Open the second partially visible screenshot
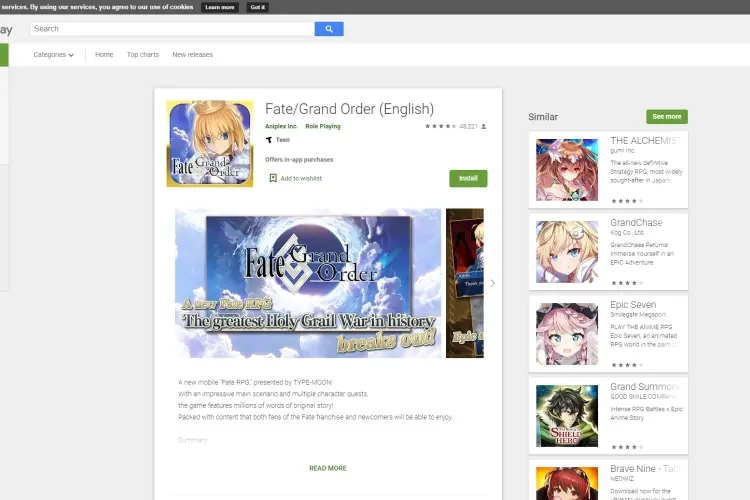Screen dimensions: 750x500 point(465,283)
